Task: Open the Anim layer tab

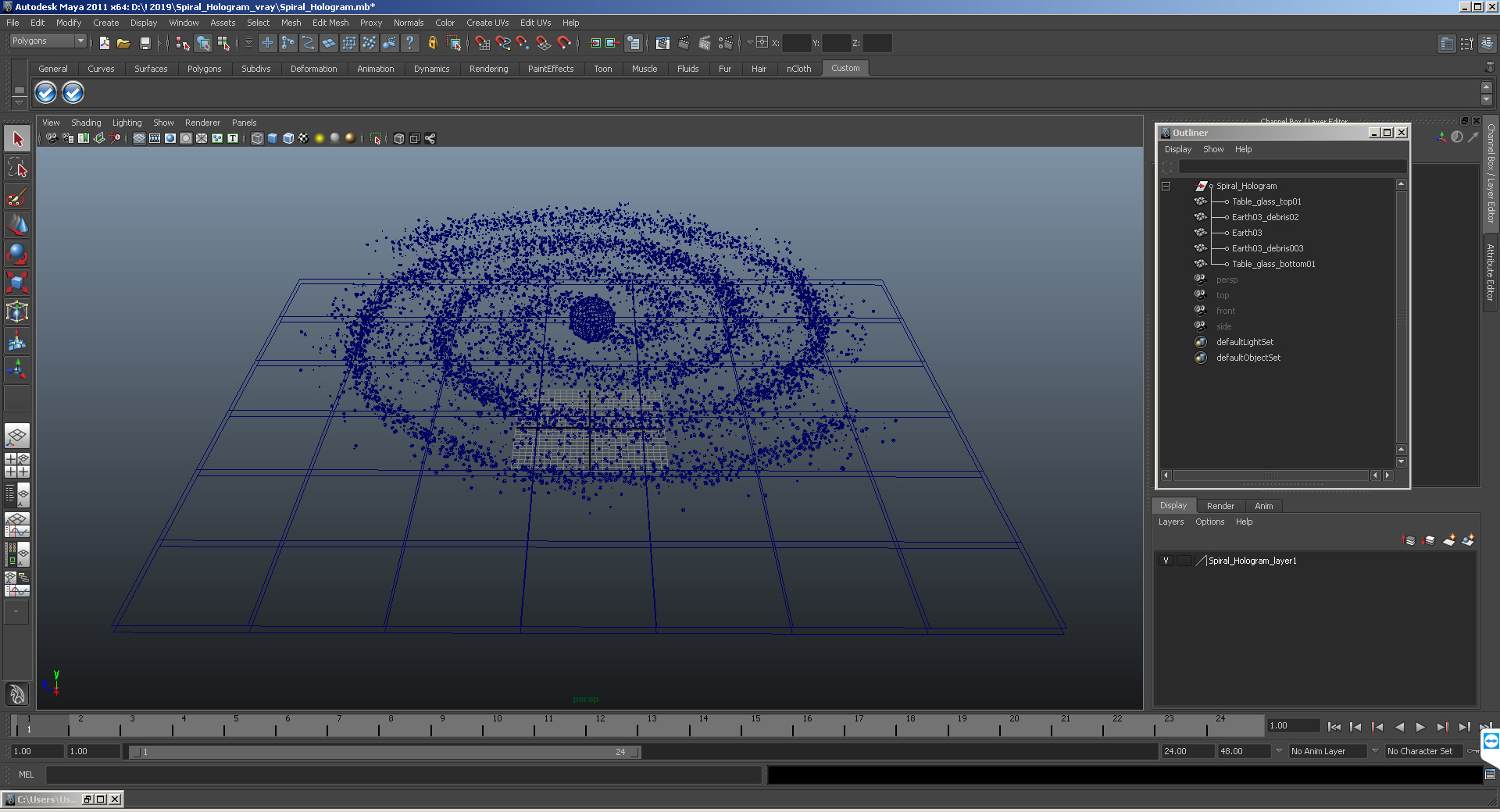Action: coord(1263,506)
